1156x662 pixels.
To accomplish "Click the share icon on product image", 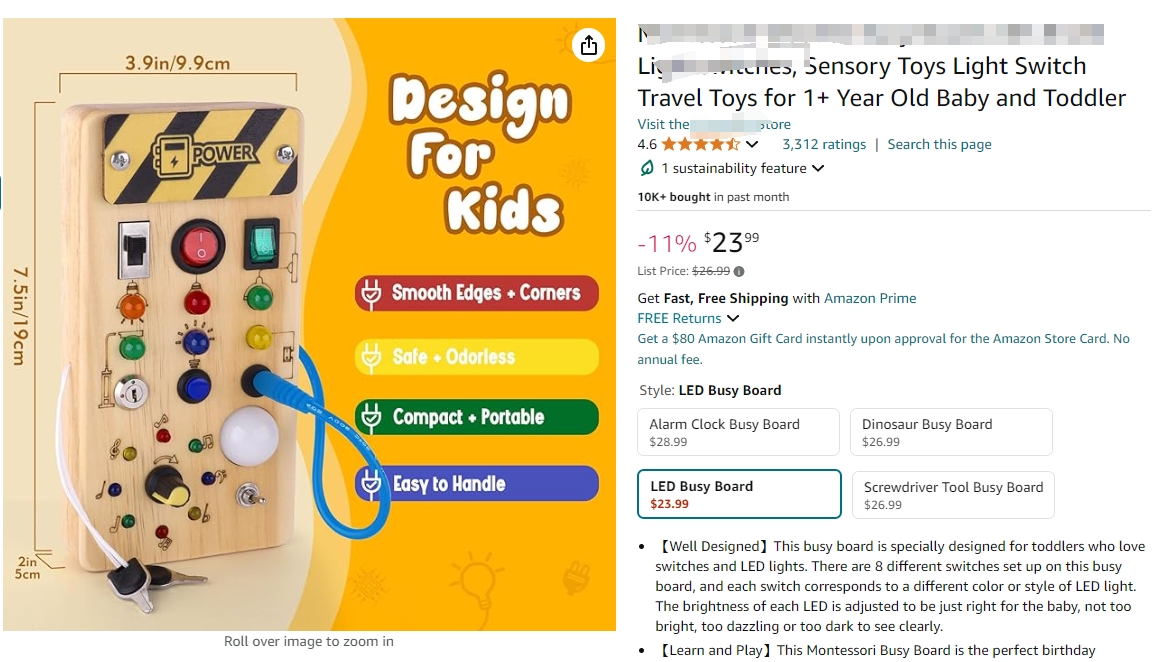I will point(588,46).
